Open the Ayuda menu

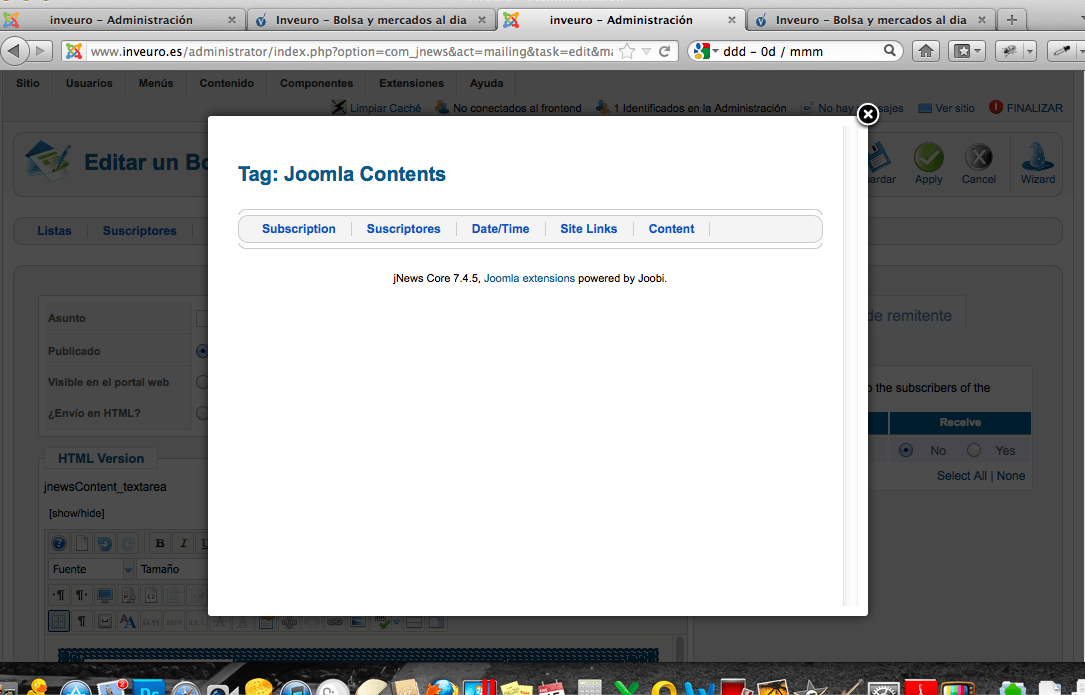486,83
